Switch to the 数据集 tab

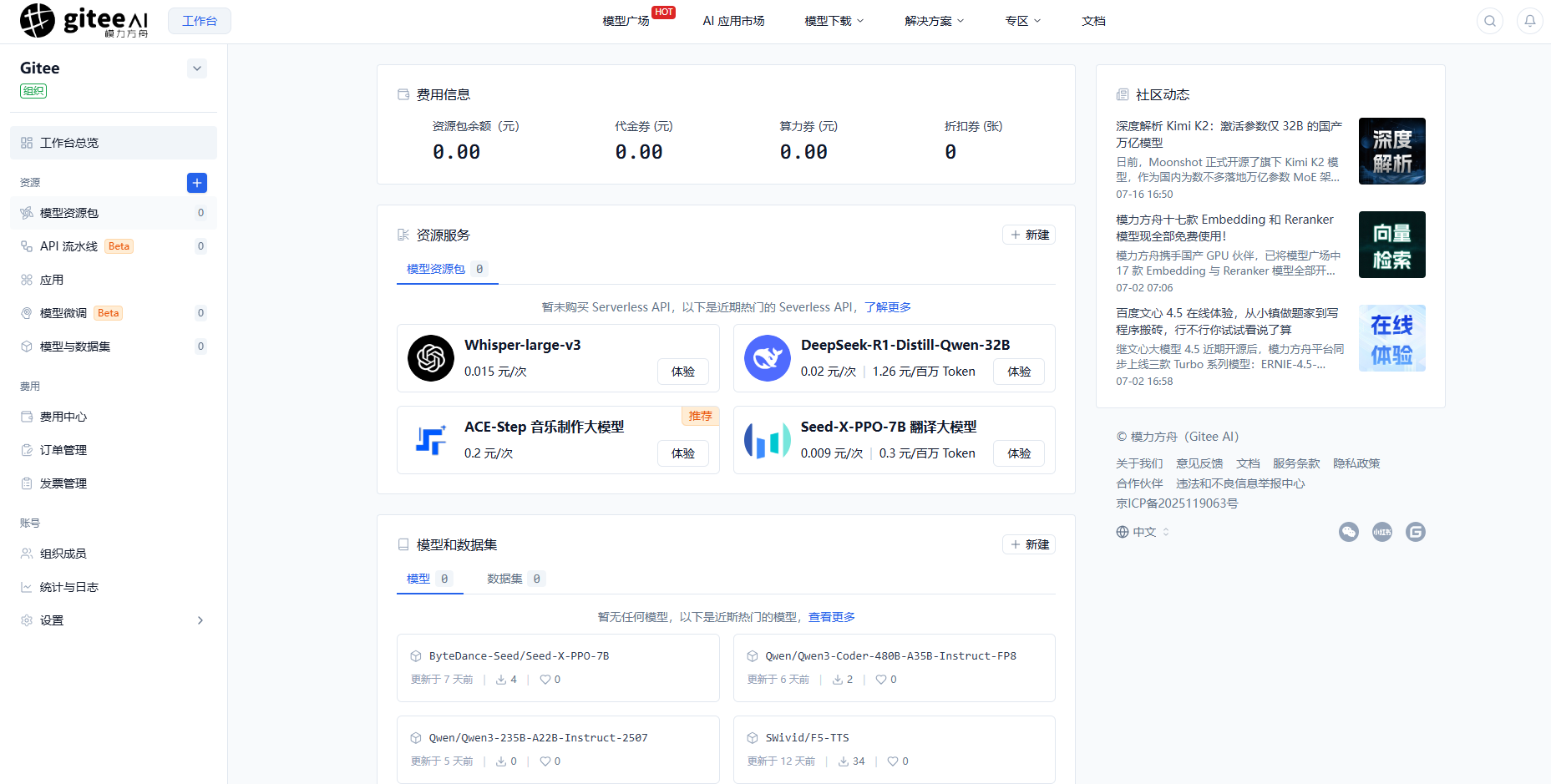515,579
